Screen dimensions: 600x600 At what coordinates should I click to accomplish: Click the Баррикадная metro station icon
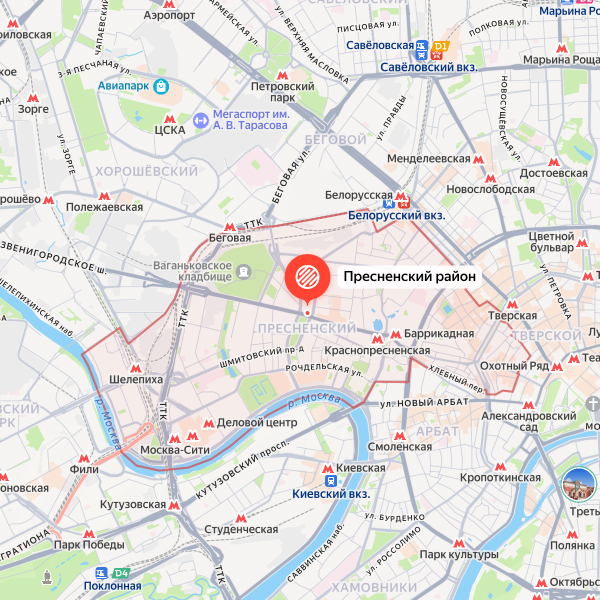coord(396,335)
